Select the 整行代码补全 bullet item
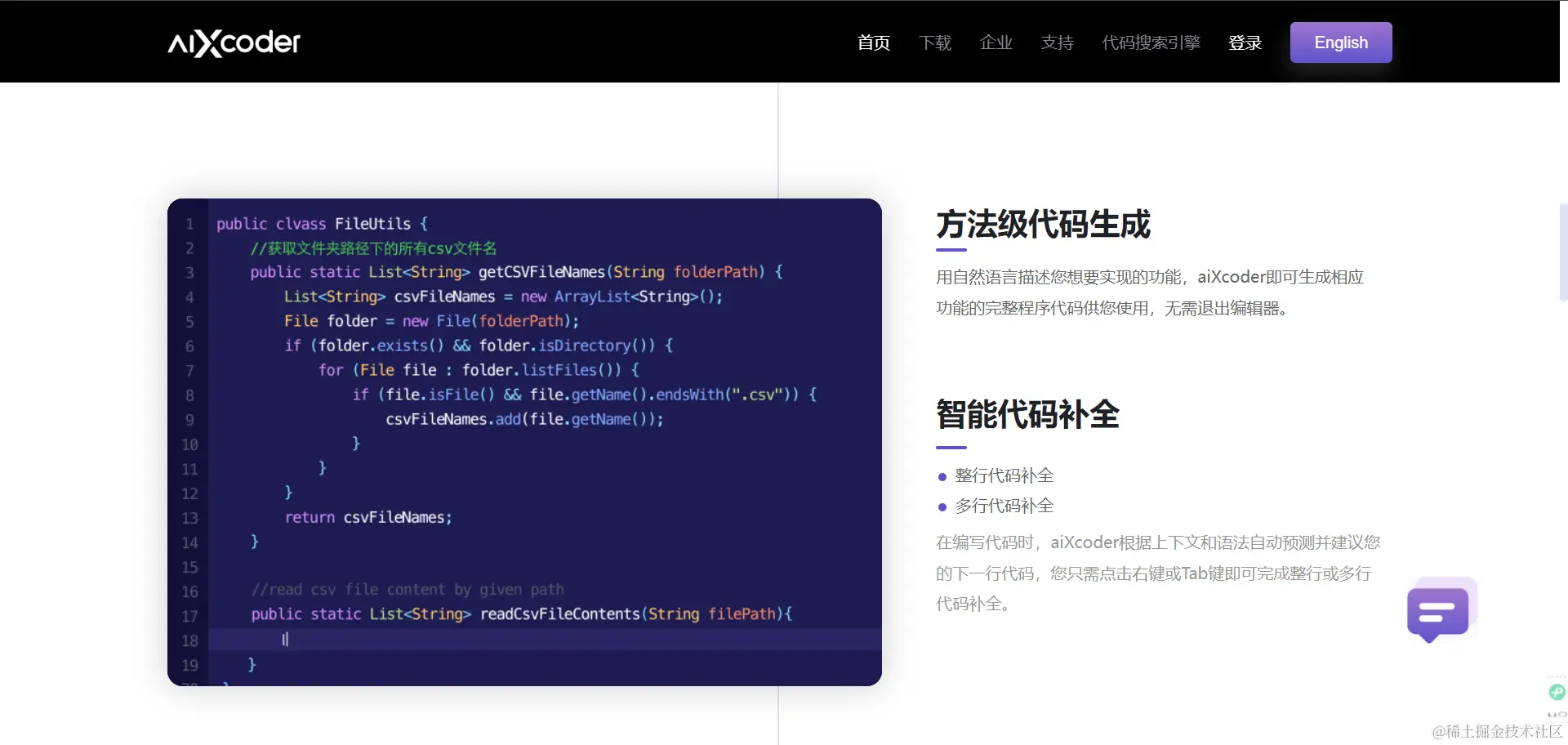This screenshot has height=745, width=1568. coord(1004,475)
